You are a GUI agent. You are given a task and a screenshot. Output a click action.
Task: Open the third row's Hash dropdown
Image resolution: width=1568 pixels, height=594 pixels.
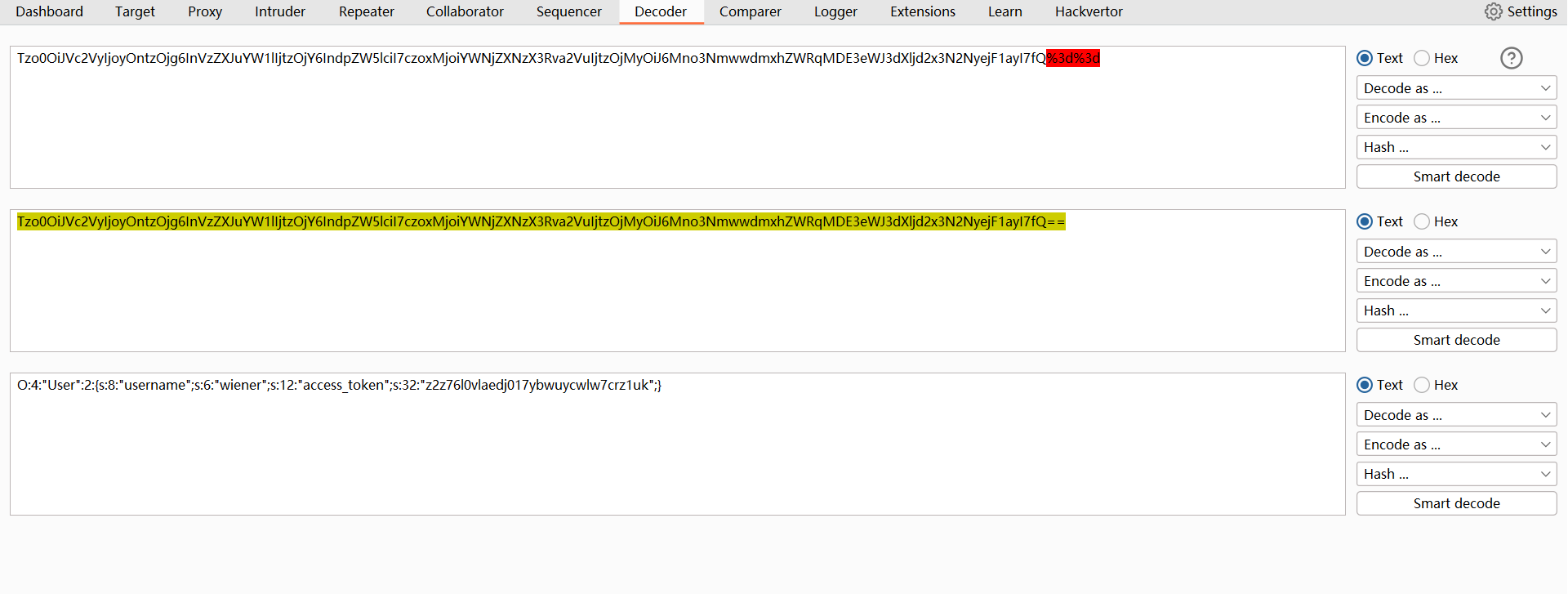1456,474
